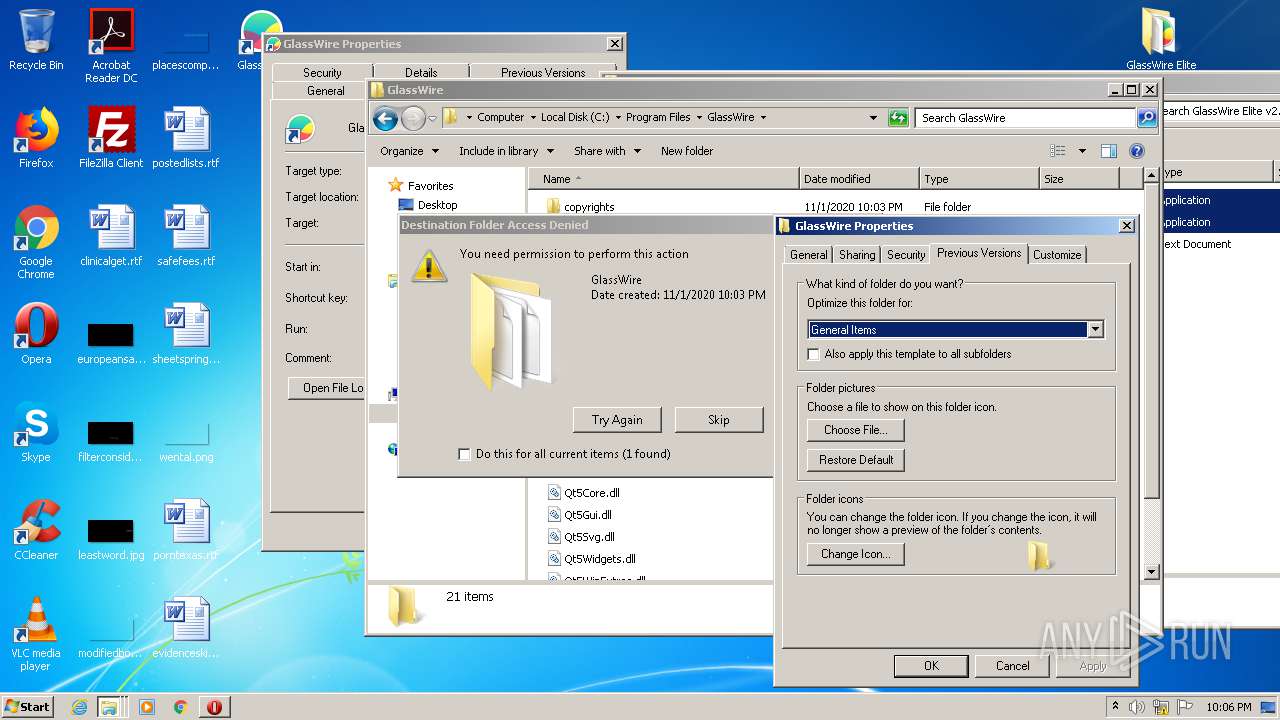Click the Local Disk (C:) breadcrumb
1280x720 pixels.
575,117
